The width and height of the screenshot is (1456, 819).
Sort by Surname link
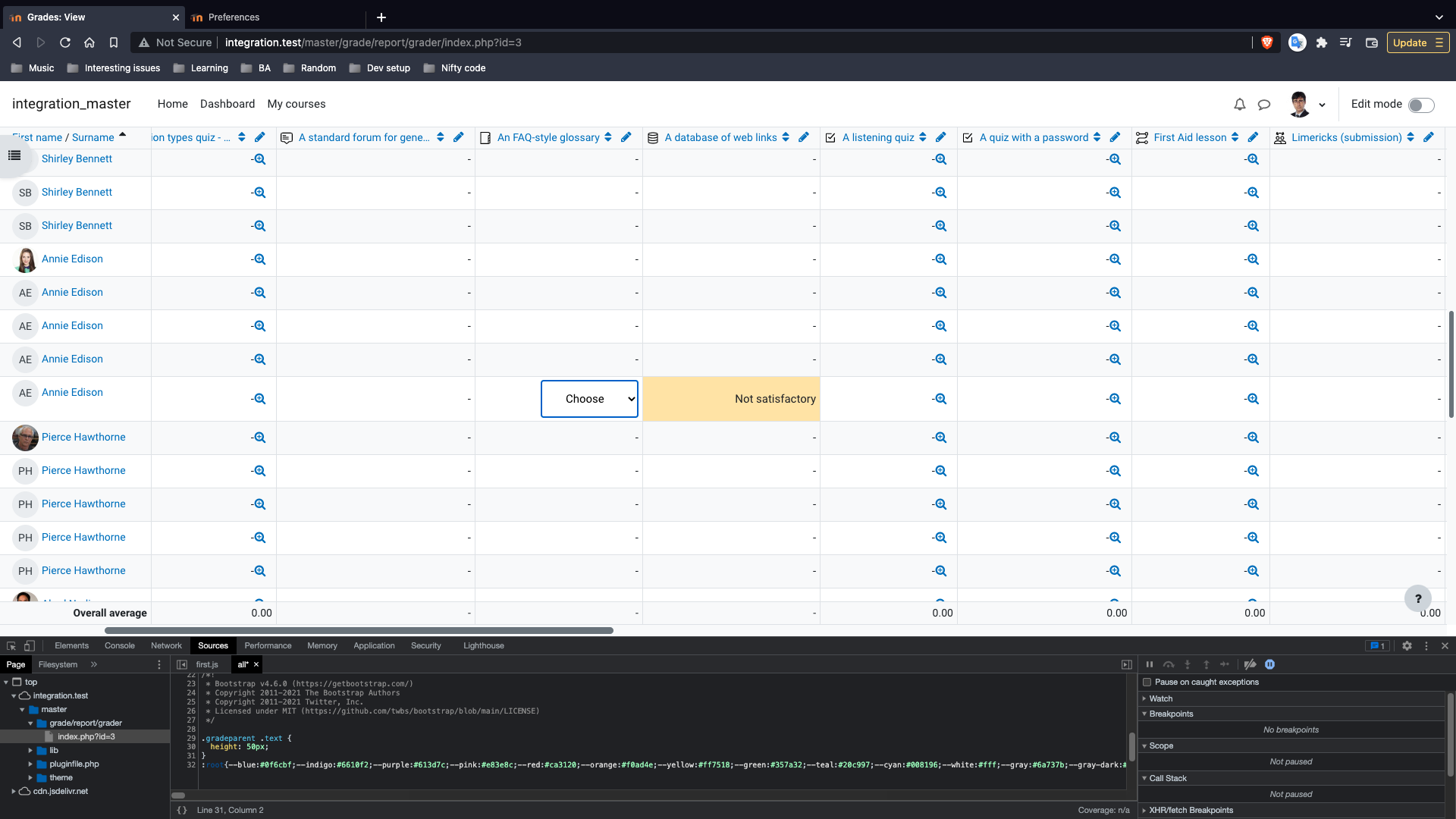(93, 137)
